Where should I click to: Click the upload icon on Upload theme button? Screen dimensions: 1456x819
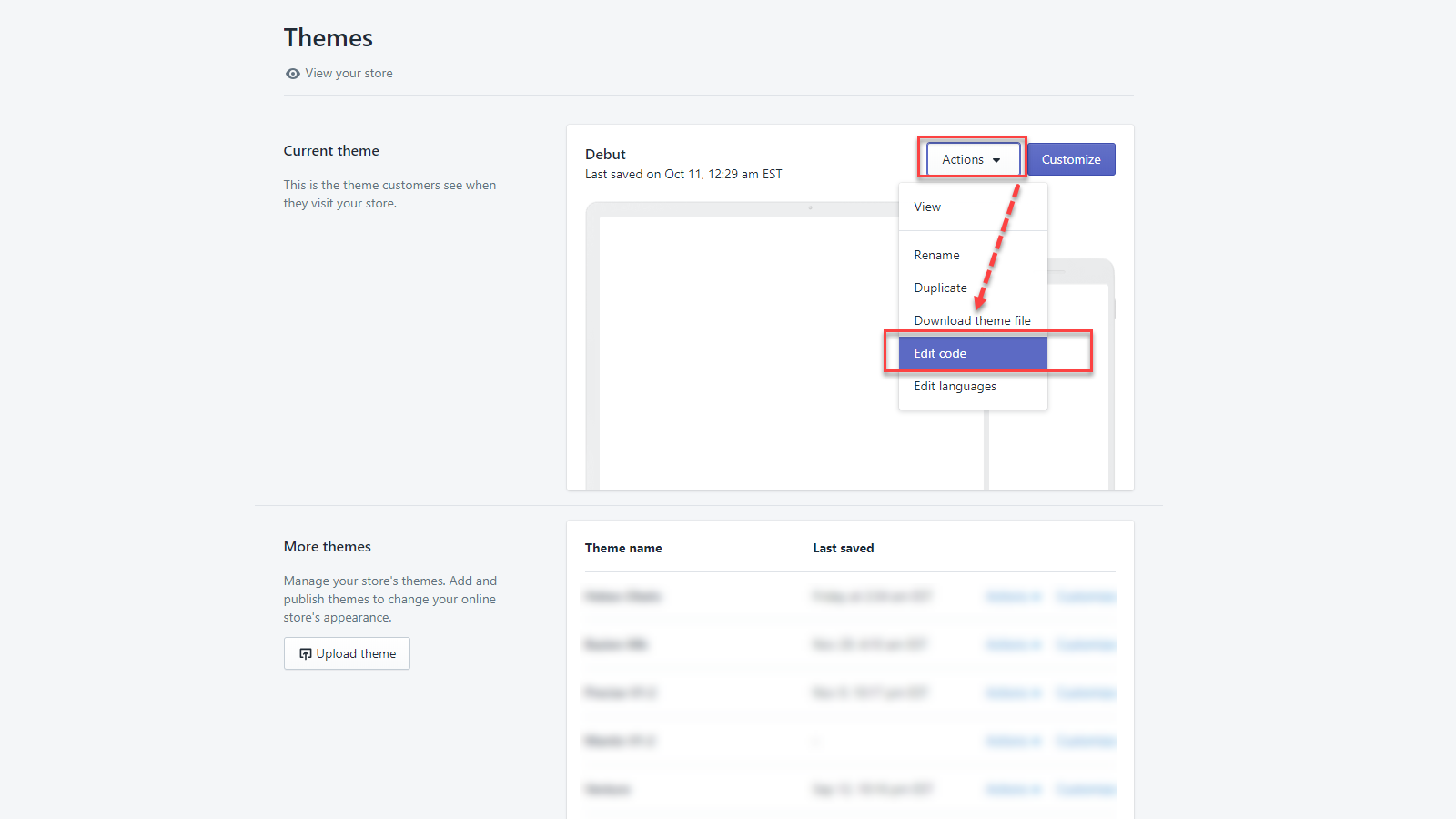[x=305, y=653]
